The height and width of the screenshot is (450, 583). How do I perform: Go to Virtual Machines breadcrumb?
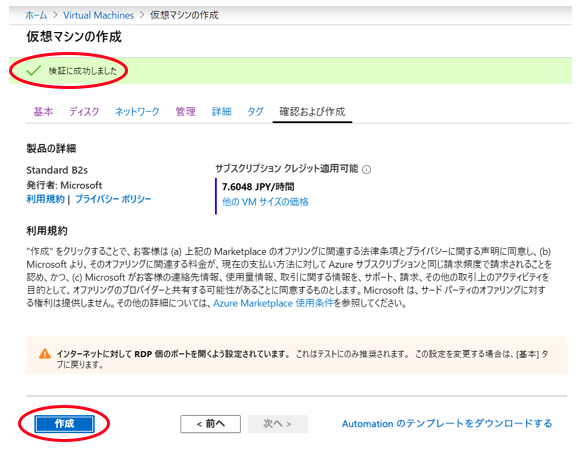click(x=98, y=15)
